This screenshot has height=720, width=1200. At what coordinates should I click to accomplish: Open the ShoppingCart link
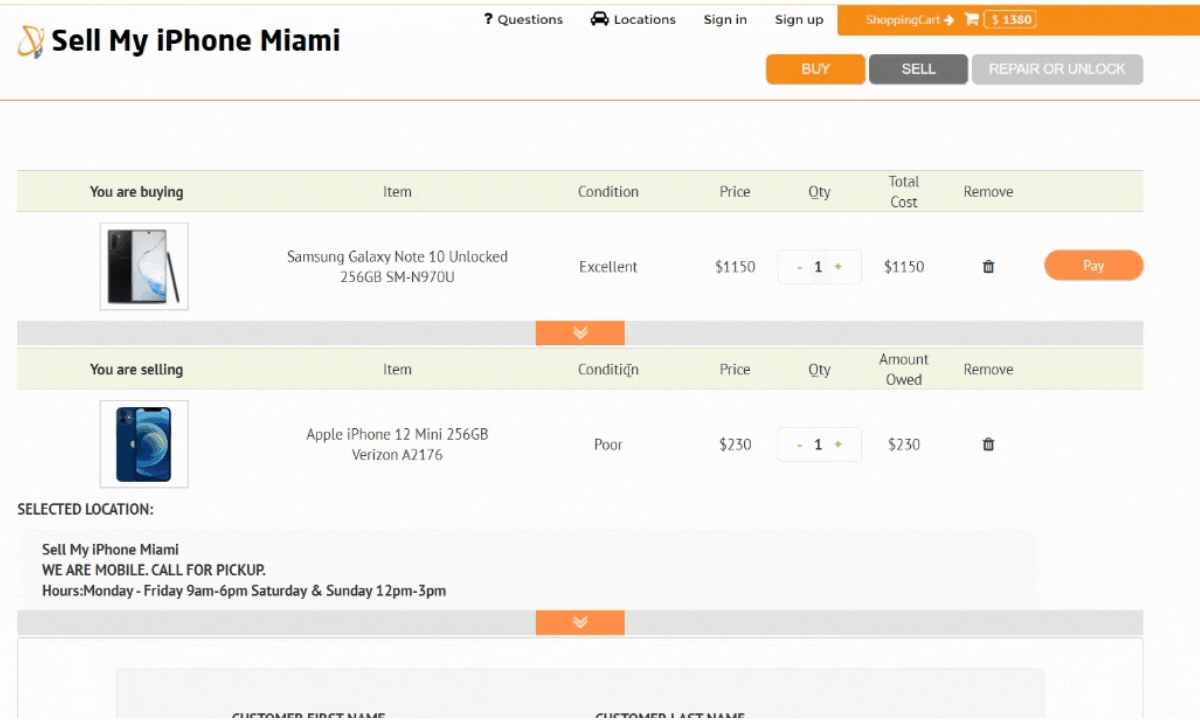[x=910, y=20]
